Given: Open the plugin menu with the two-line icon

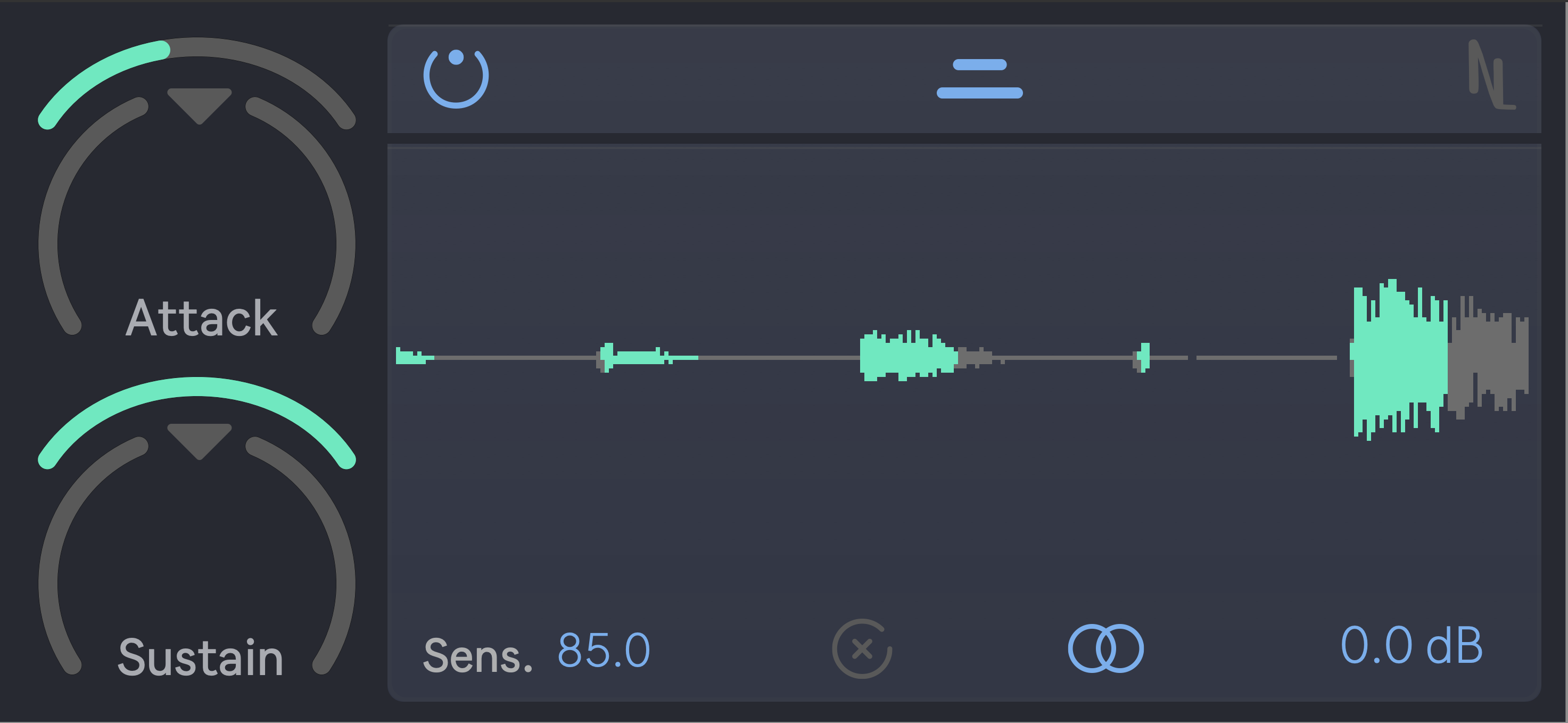Looking at the screenshot, I should (x=980, y=77).
